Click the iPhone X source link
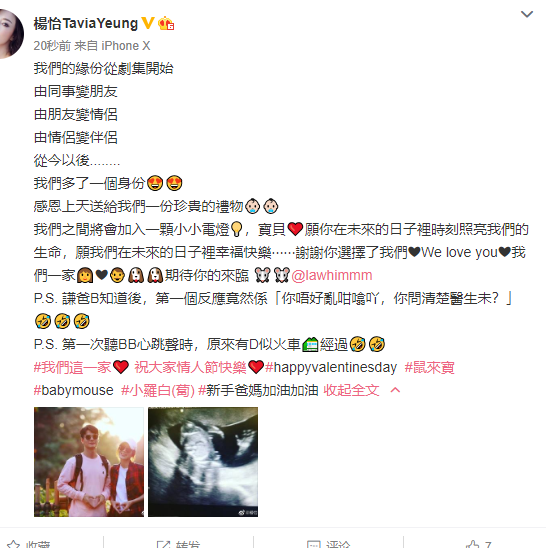This screenshot has height=548, width=546. 126,46
